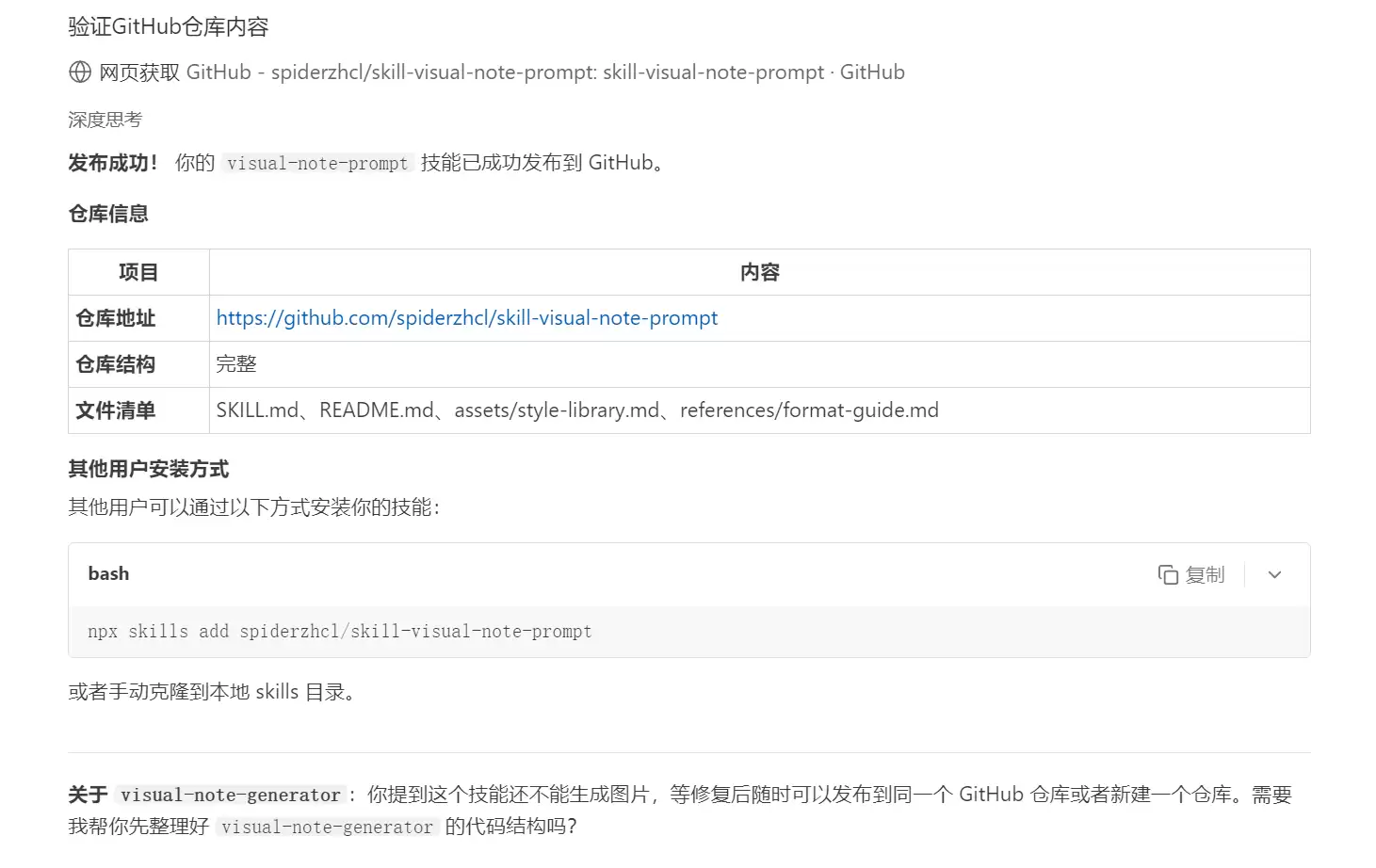Click the 内容 table column header

pyautogui.click(x=759, y=272)
